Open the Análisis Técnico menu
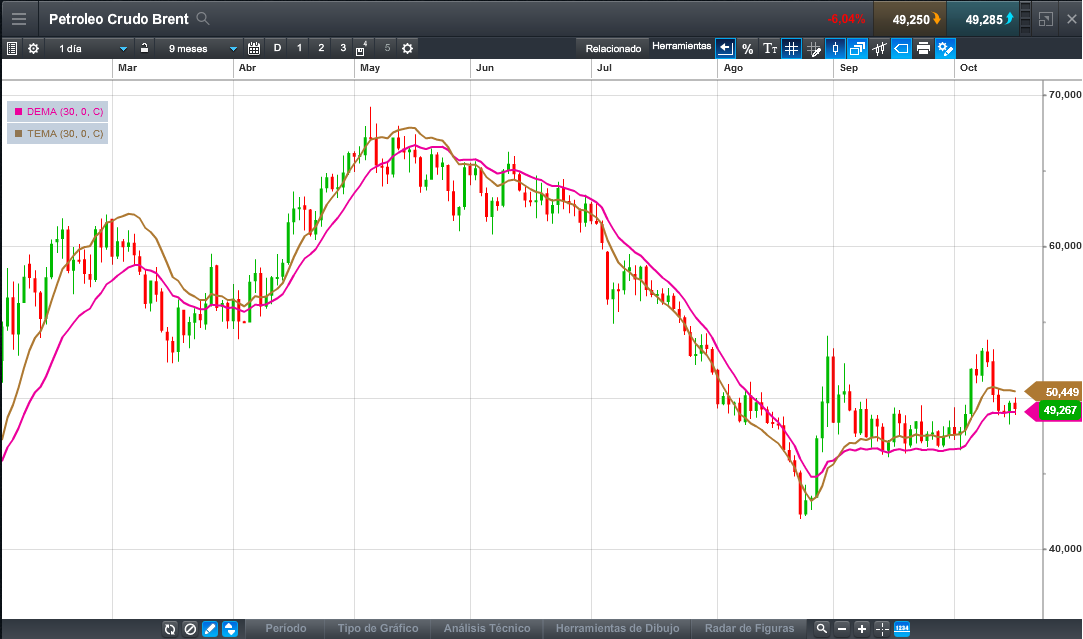The height and width of the screenshot is (639, 1083). pos(487,629)
